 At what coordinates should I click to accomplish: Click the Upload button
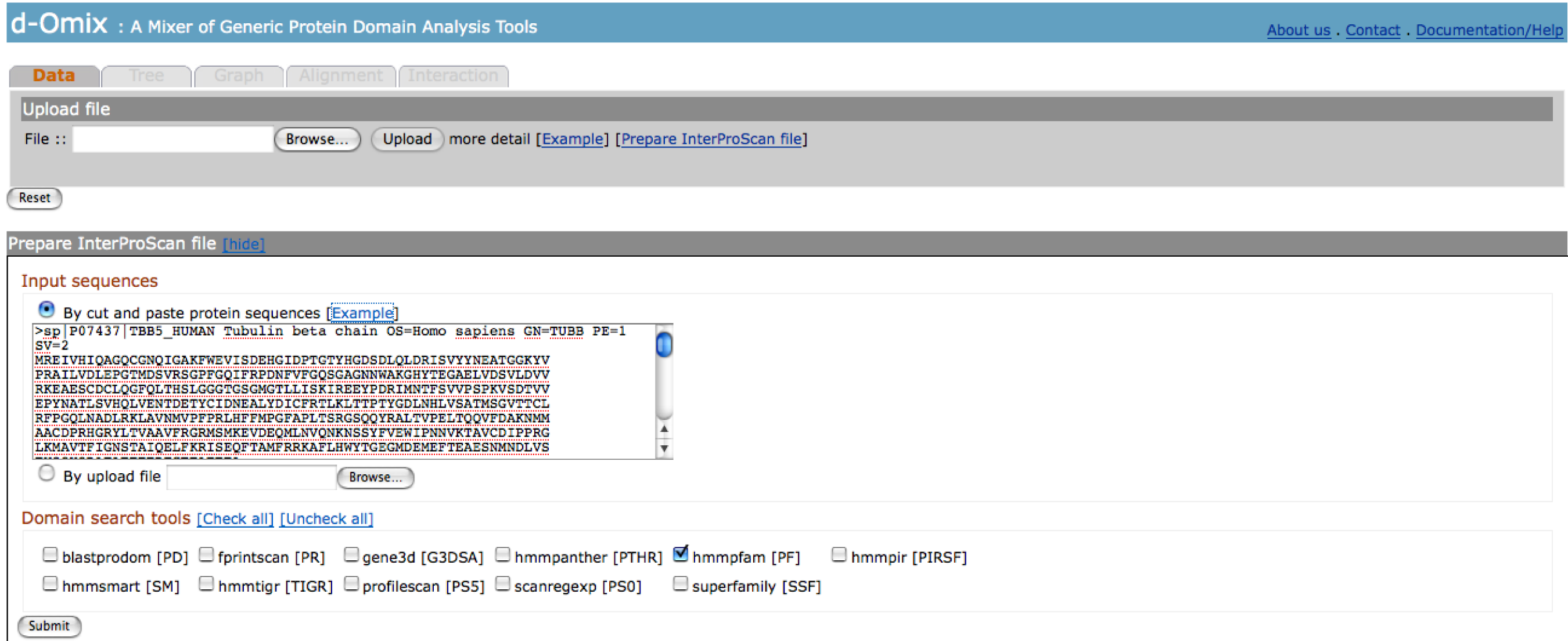coord(407,139)
